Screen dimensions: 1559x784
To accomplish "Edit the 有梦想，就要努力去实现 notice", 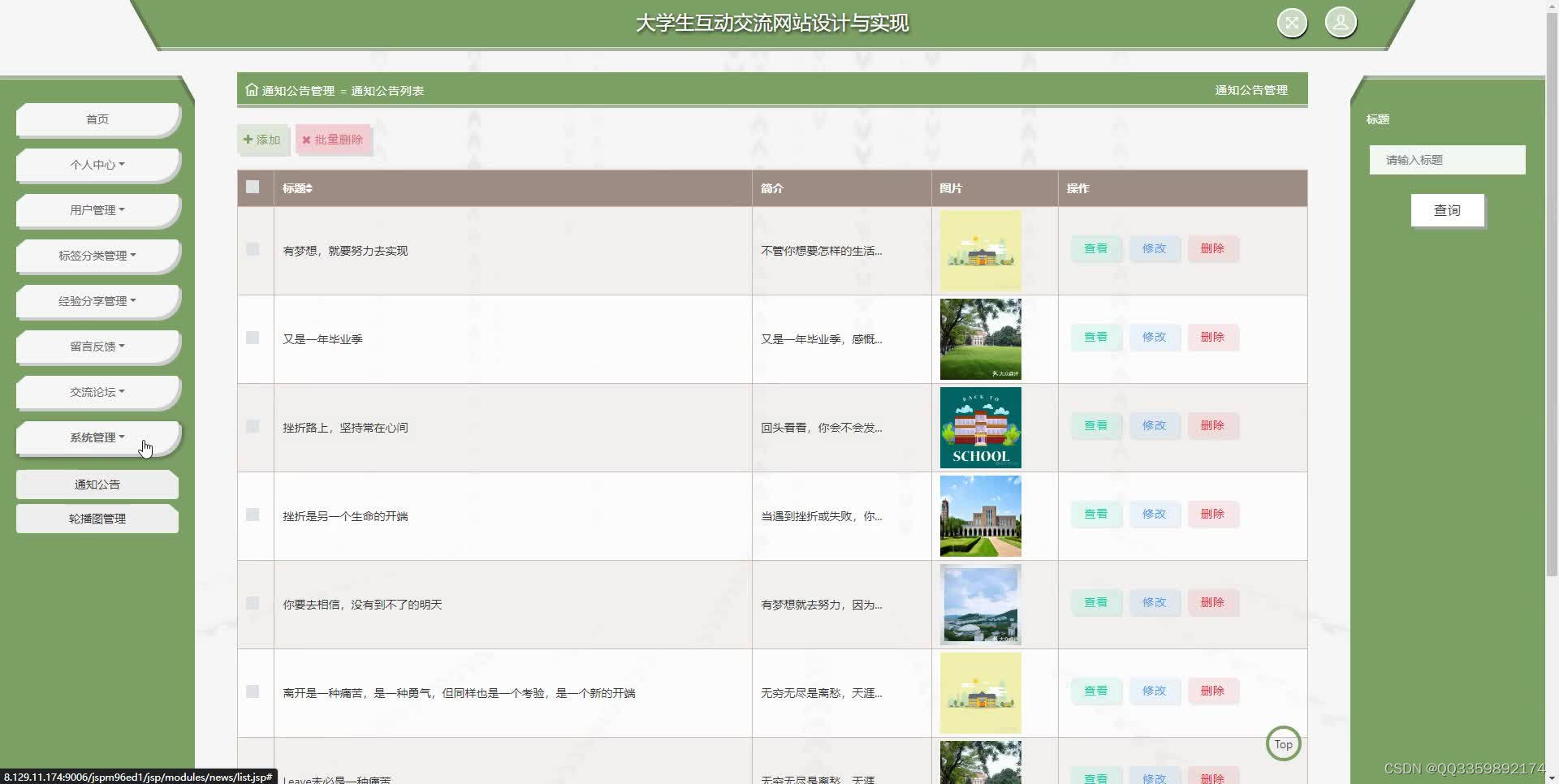I will [x=1154, y=248].
